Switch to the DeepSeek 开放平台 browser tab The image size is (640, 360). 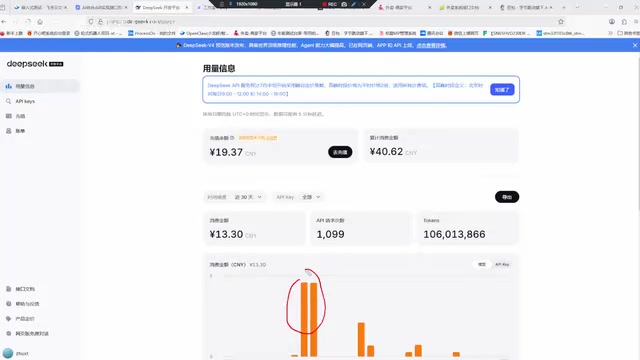161,7
